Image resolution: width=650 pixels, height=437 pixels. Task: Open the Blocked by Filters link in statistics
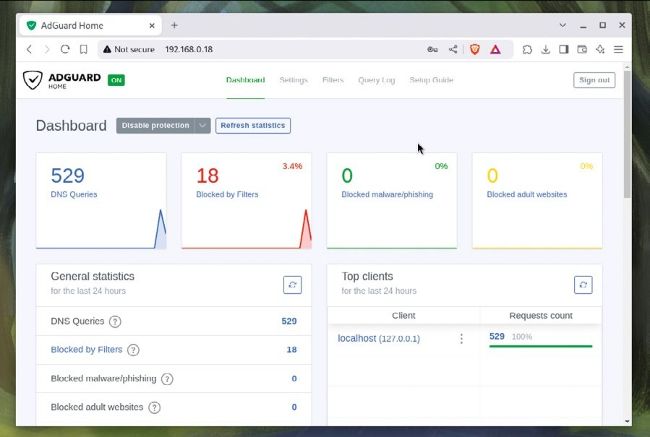(87, 350)
